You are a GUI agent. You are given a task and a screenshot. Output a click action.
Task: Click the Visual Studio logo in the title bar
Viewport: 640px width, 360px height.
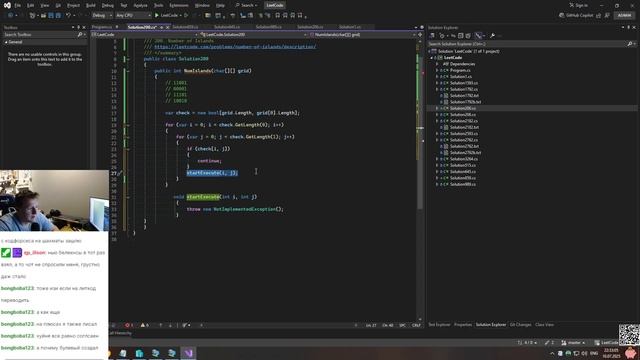point(7,5)
